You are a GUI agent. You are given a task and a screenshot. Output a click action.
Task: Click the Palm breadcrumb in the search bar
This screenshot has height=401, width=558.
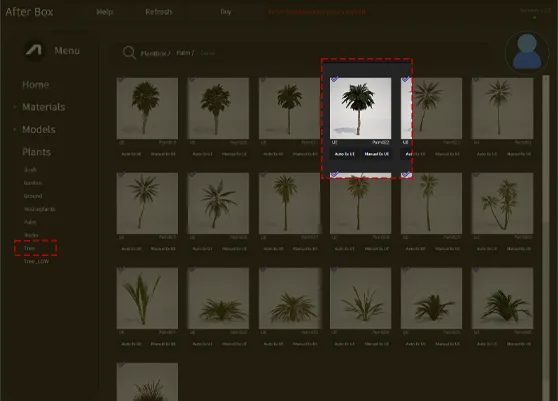(x=185, y=53)
